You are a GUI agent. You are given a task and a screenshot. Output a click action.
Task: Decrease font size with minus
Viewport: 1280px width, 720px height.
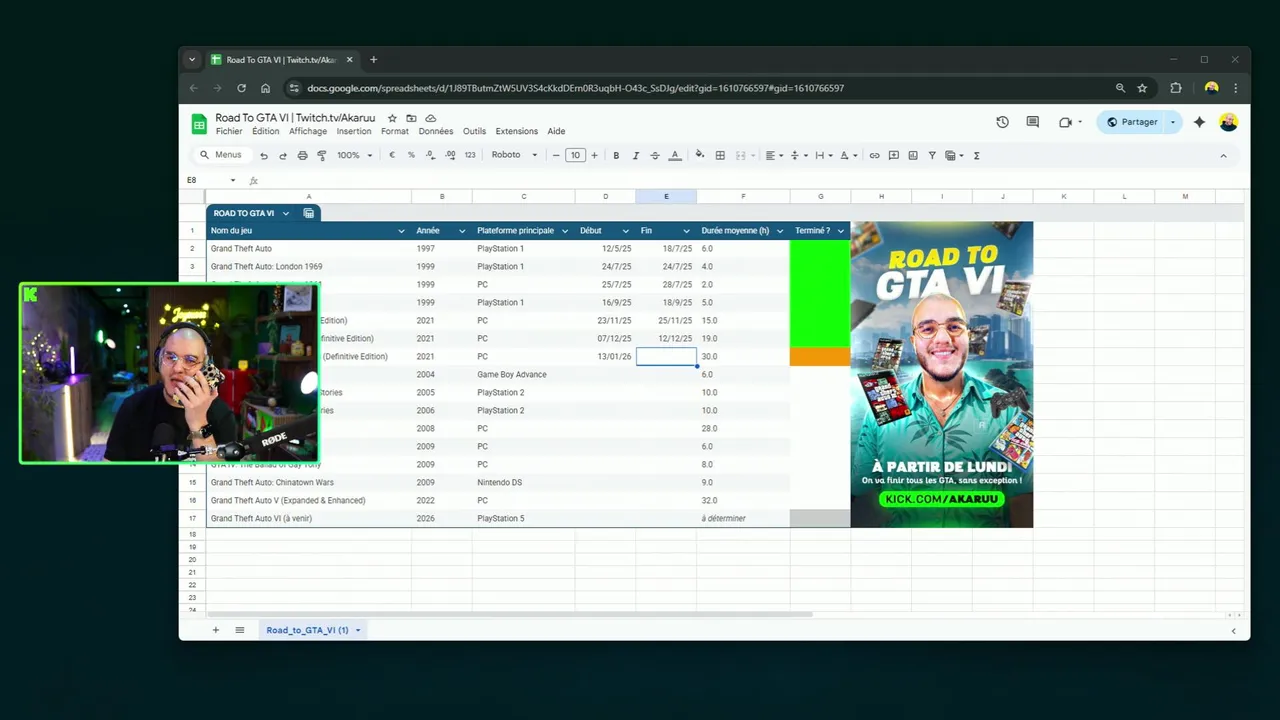point(556,155)
